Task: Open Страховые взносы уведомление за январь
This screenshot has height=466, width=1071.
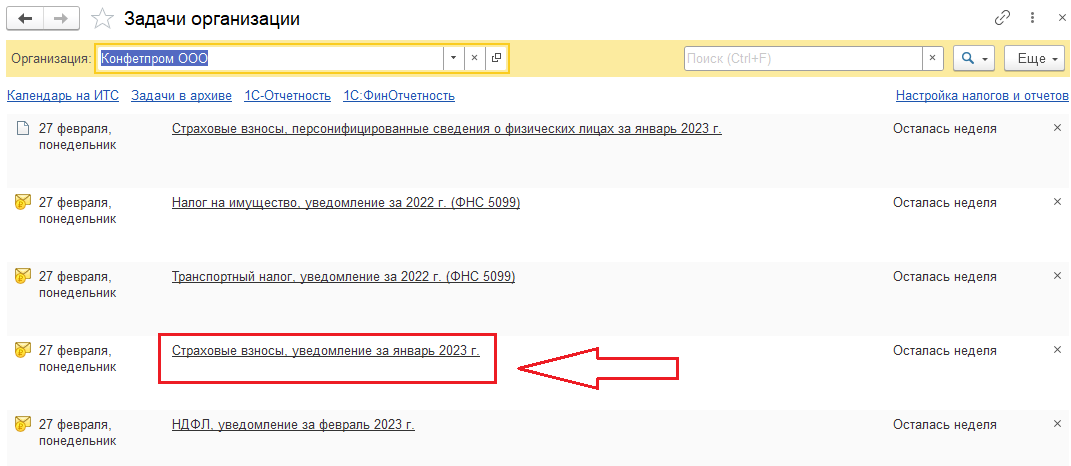Action: pyautogui.click(x=326, y=351)
